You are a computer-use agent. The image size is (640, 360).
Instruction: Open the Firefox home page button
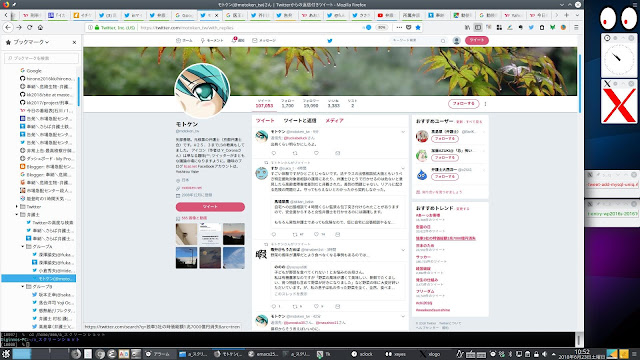pos(40,27)
